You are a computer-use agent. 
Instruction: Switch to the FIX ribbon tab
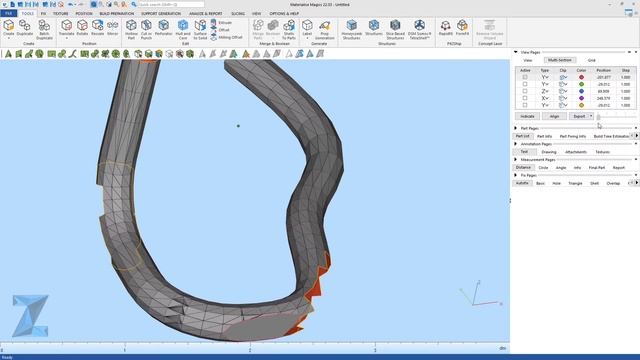(43, 13)
